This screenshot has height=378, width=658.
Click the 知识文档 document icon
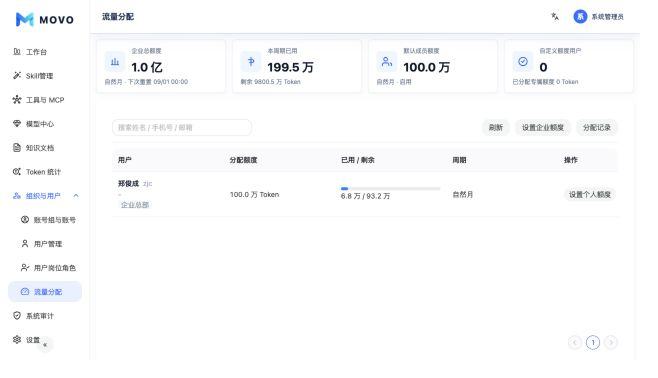[17, 148]
